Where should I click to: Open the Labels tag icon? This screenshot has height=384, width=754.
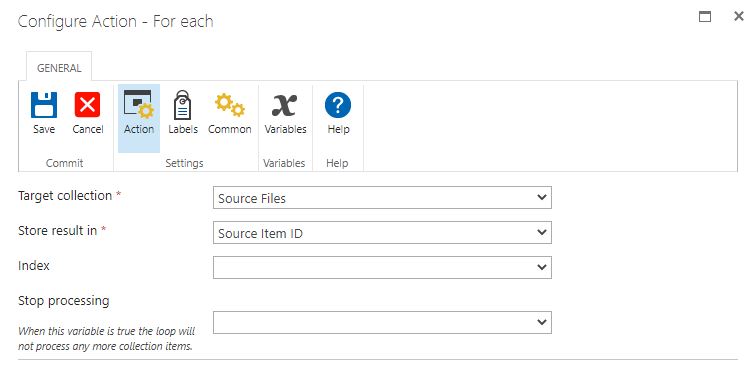[x=182, y=105]
